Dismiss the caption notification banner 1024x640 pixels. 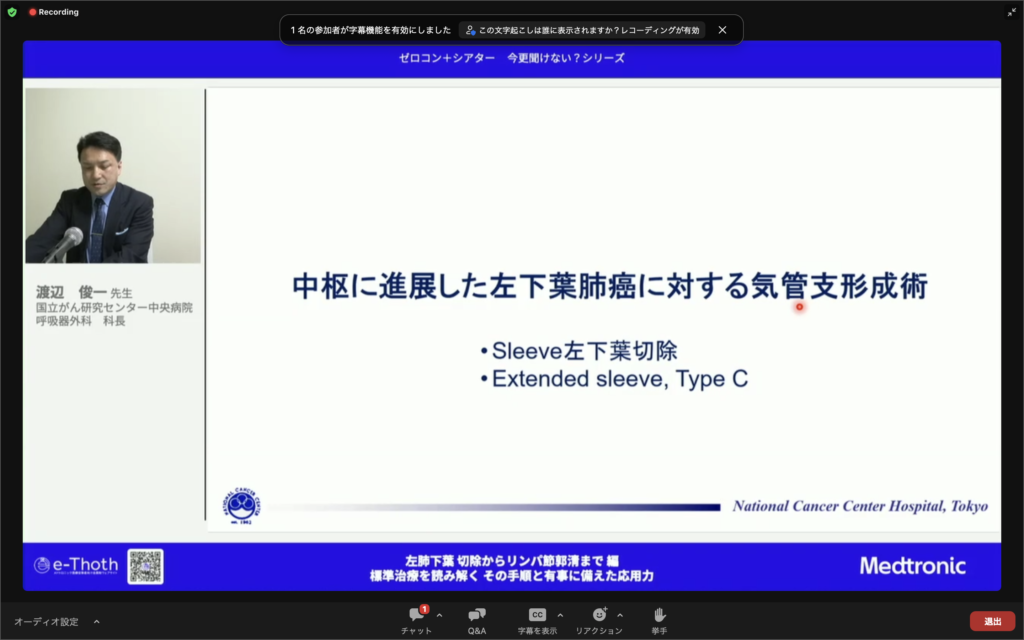[722, 30]
